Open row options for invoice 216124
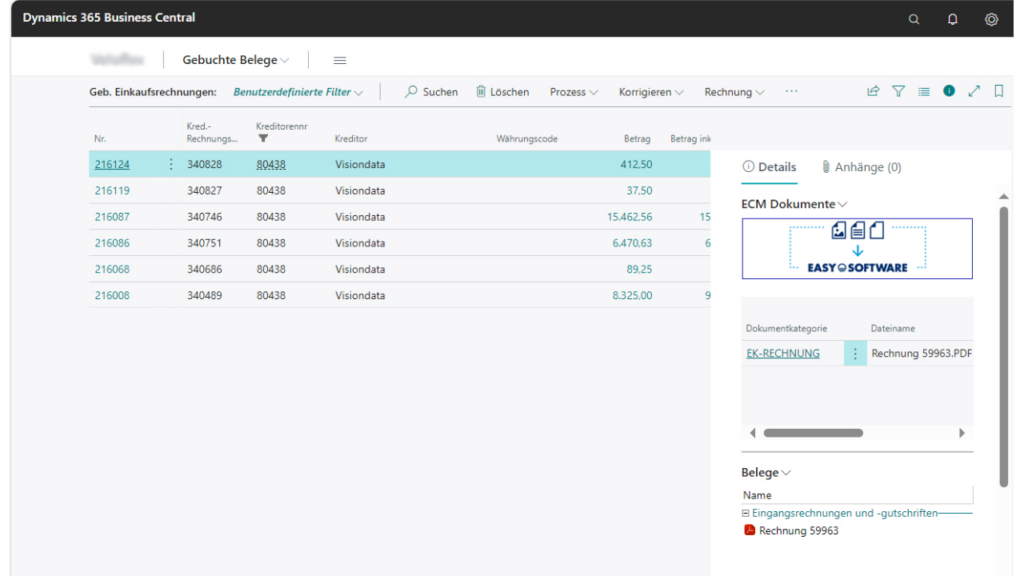Image resolution: width=1024 pixels, height=576 pixels. point(171,165)
